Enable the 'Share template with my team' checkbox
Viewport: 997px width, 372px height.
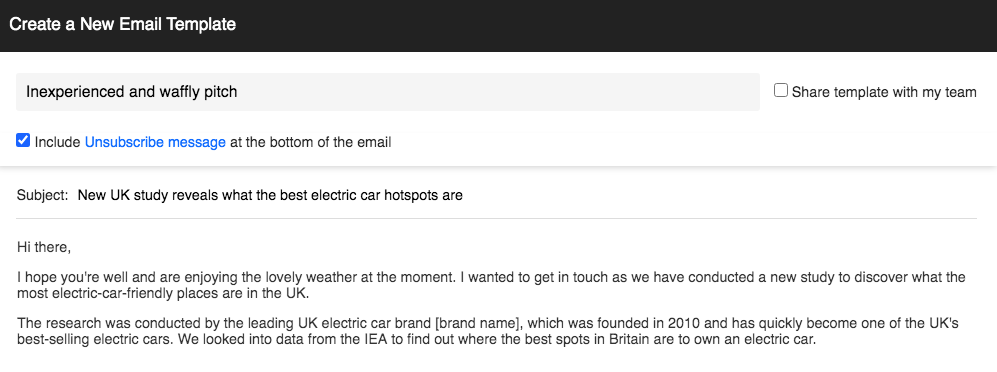(781, 90)
